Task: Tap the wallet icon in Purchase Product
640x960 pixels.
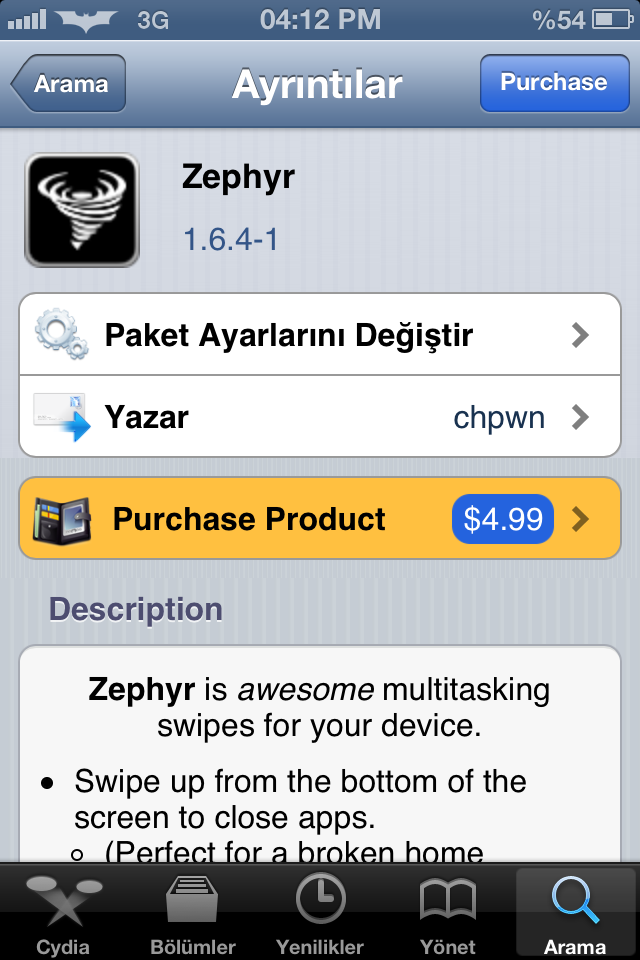Action: 62,519
